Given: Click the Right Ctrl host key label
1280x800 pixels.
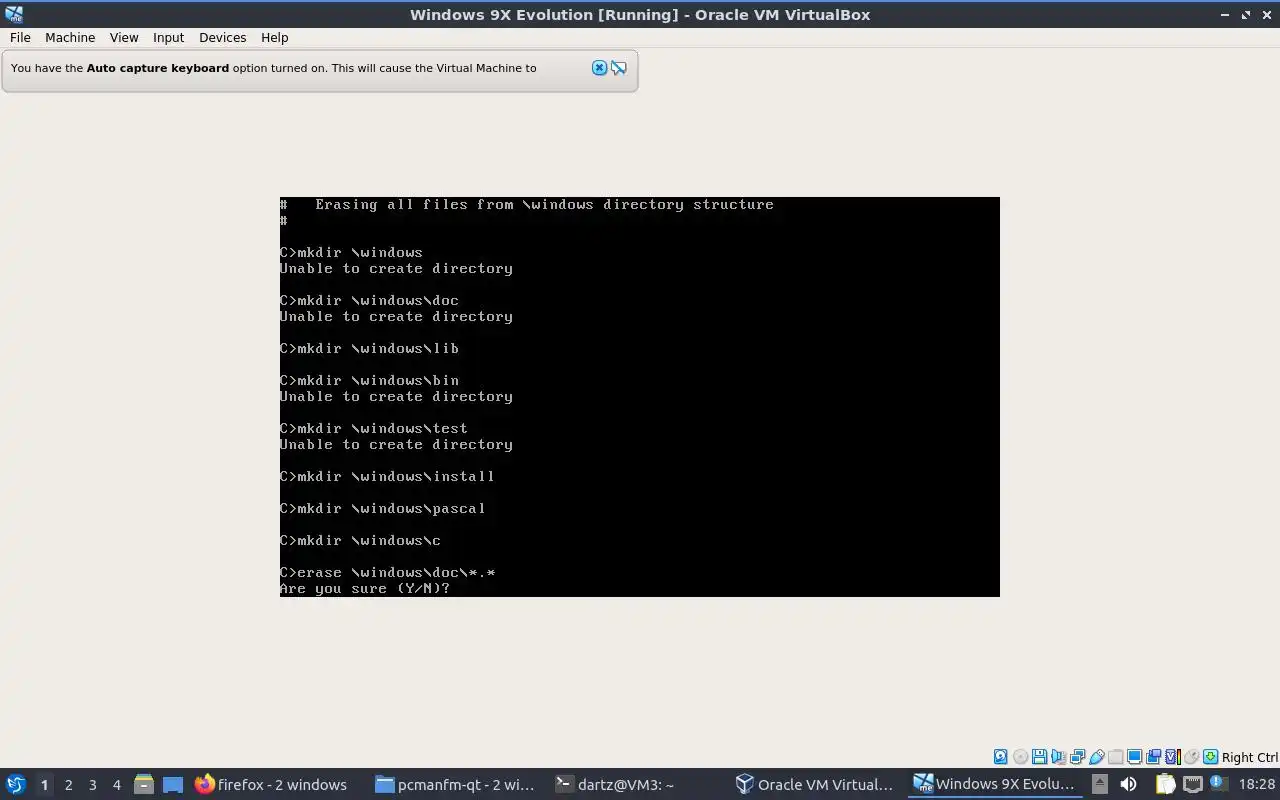Looking at the screenshot, I should click(1250, 757).
